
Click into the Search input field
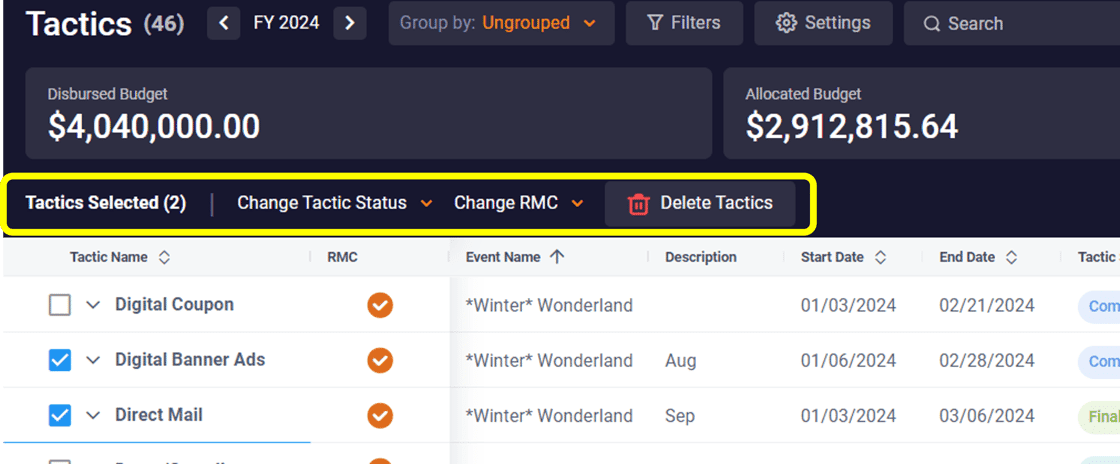pyautogui.click(x=1011, y=24)
